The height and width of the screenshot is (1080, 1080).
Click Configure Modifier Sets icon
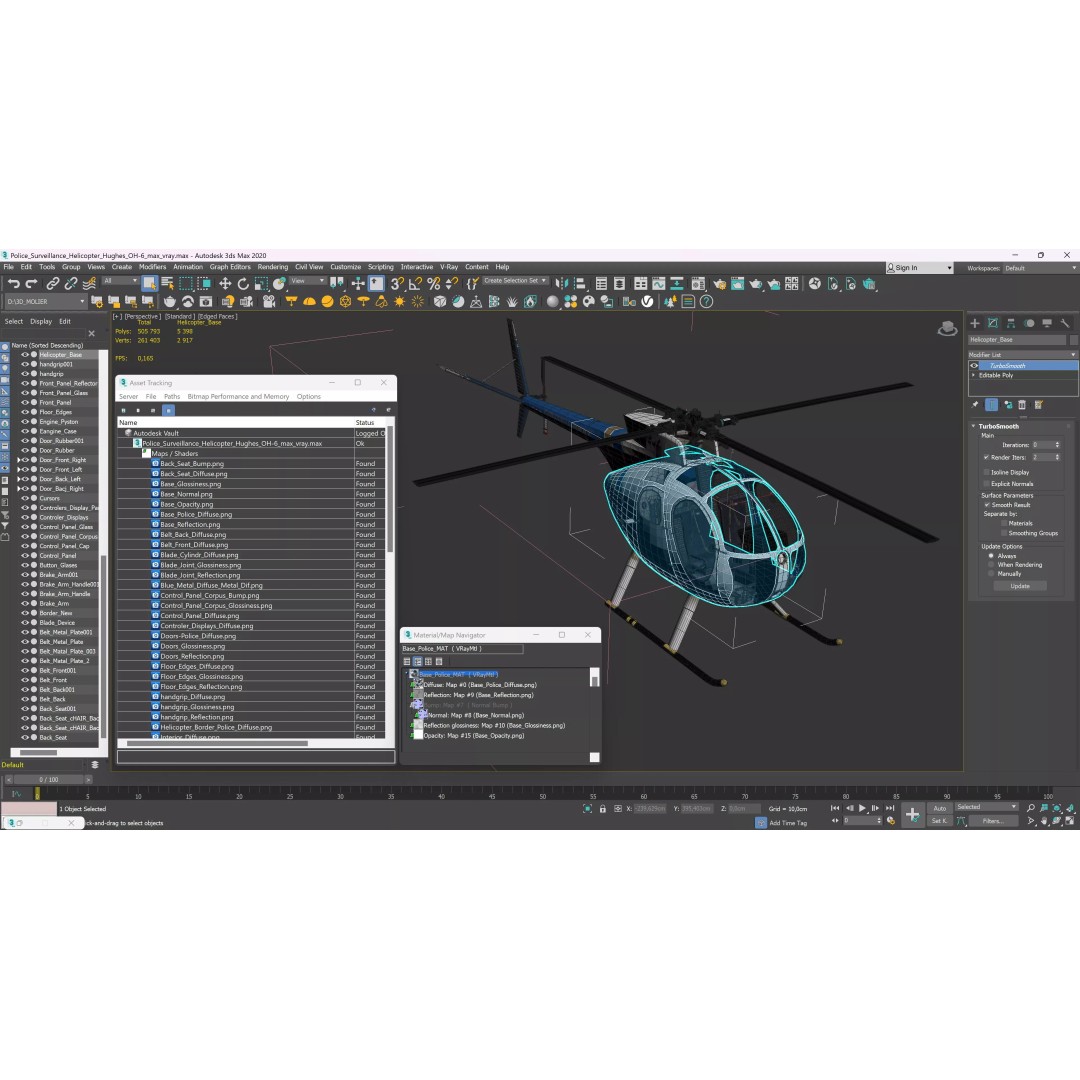[x=1039, y=405]
